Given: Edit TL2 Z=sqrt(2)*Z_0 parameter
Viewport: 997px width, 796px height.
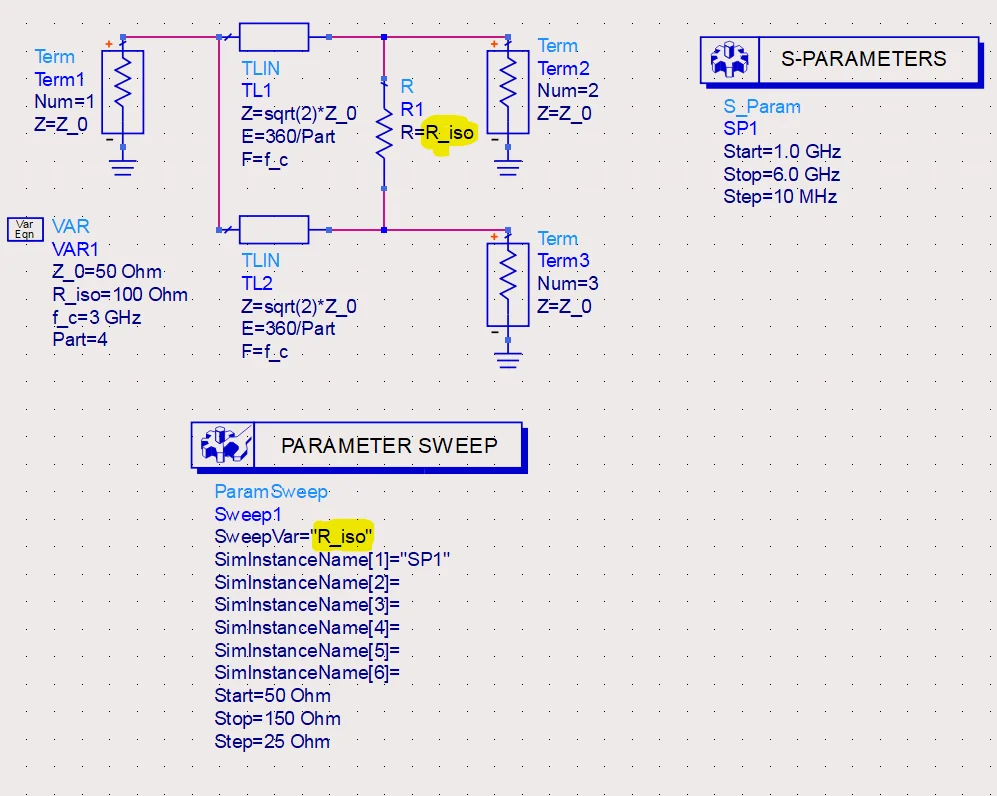Looking at the screenshot, I should point(299,306).
